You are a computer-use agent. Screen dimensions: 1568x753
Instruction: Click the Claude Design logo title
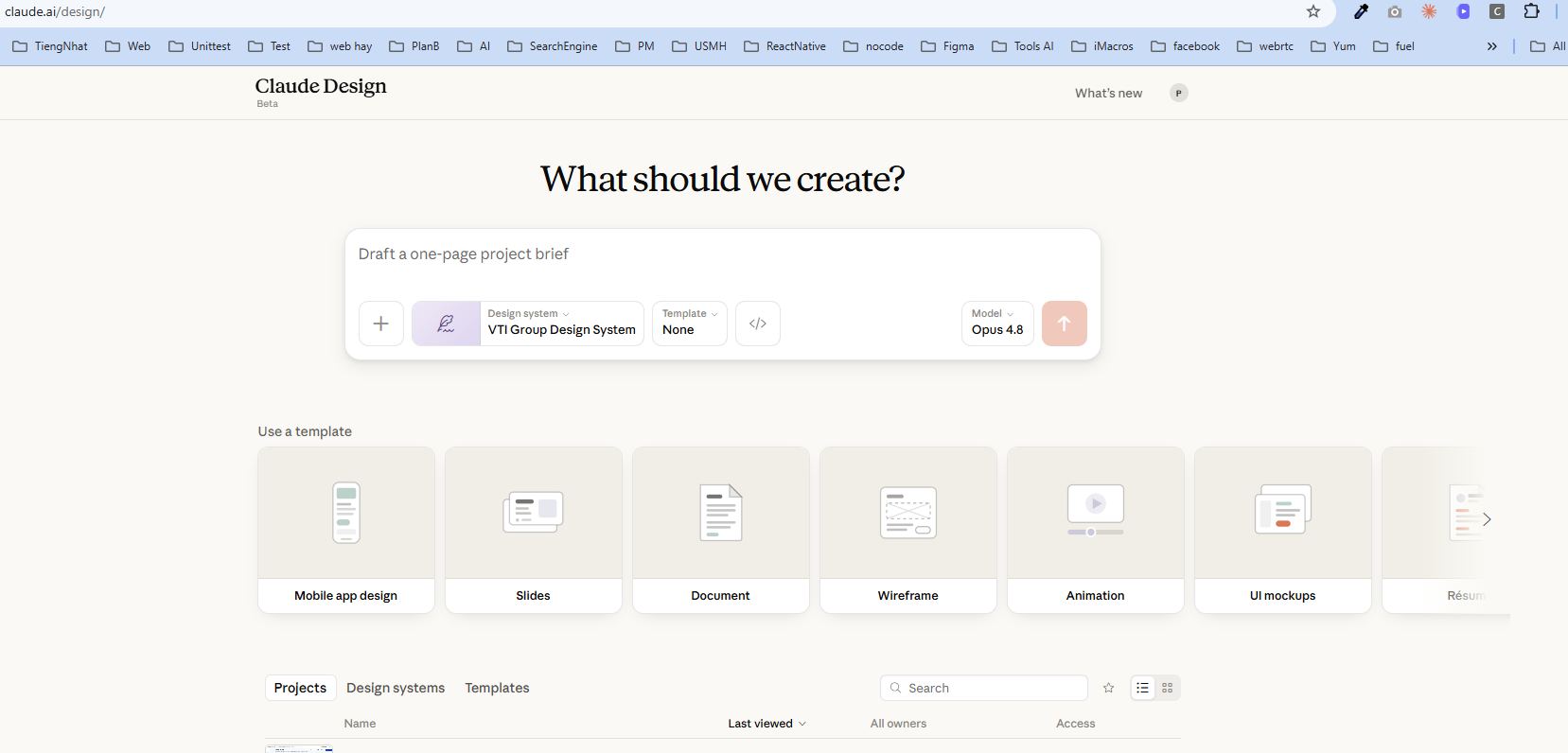coord(321,86)
